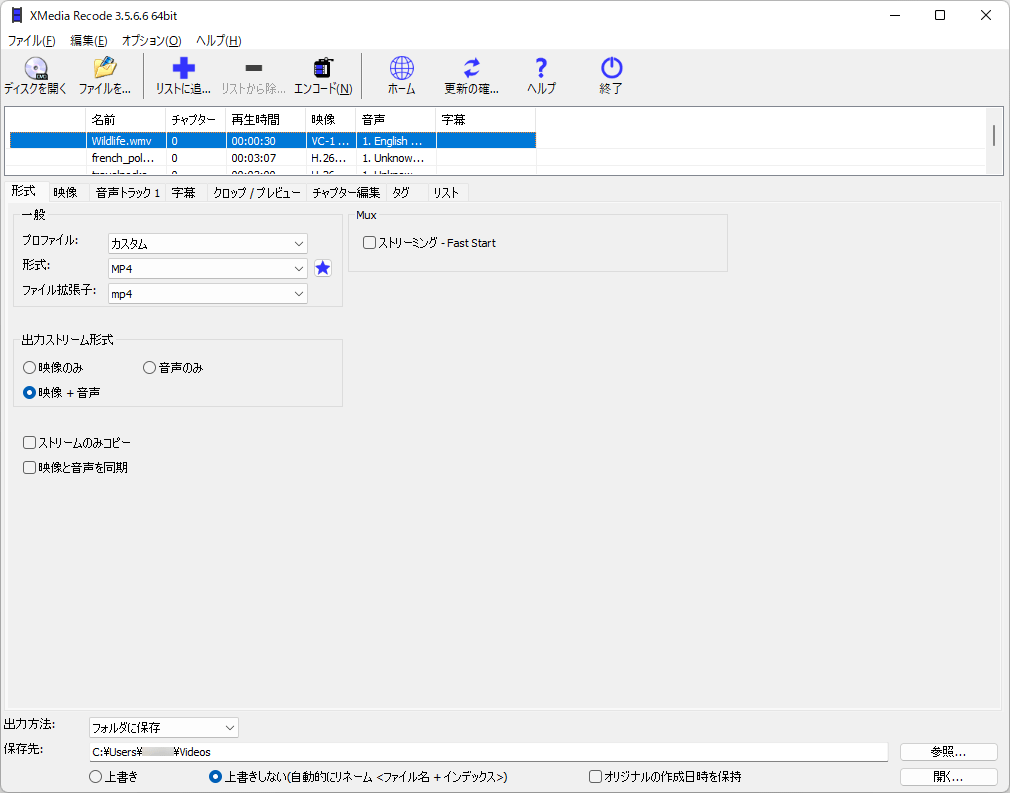The height and width of the screenshot is (793, 1010).
Task: Open 出力方法 dropdown フォルダに保存
Action: (164, 727)
